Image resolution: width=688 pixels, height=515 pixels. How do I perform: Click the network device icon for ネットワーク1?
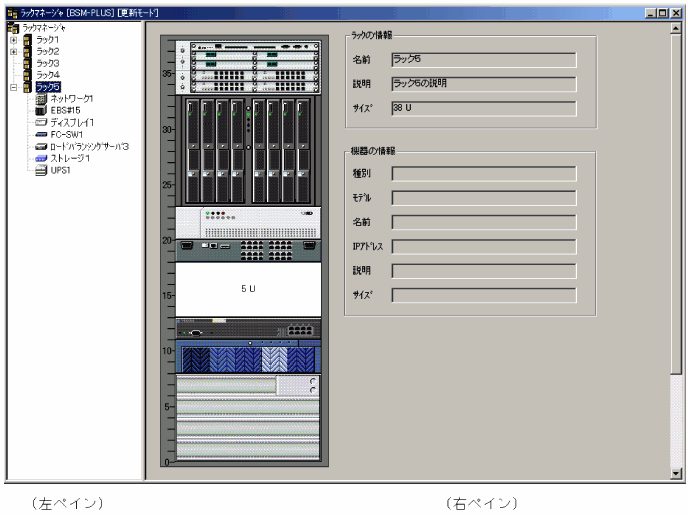[40, 99]
